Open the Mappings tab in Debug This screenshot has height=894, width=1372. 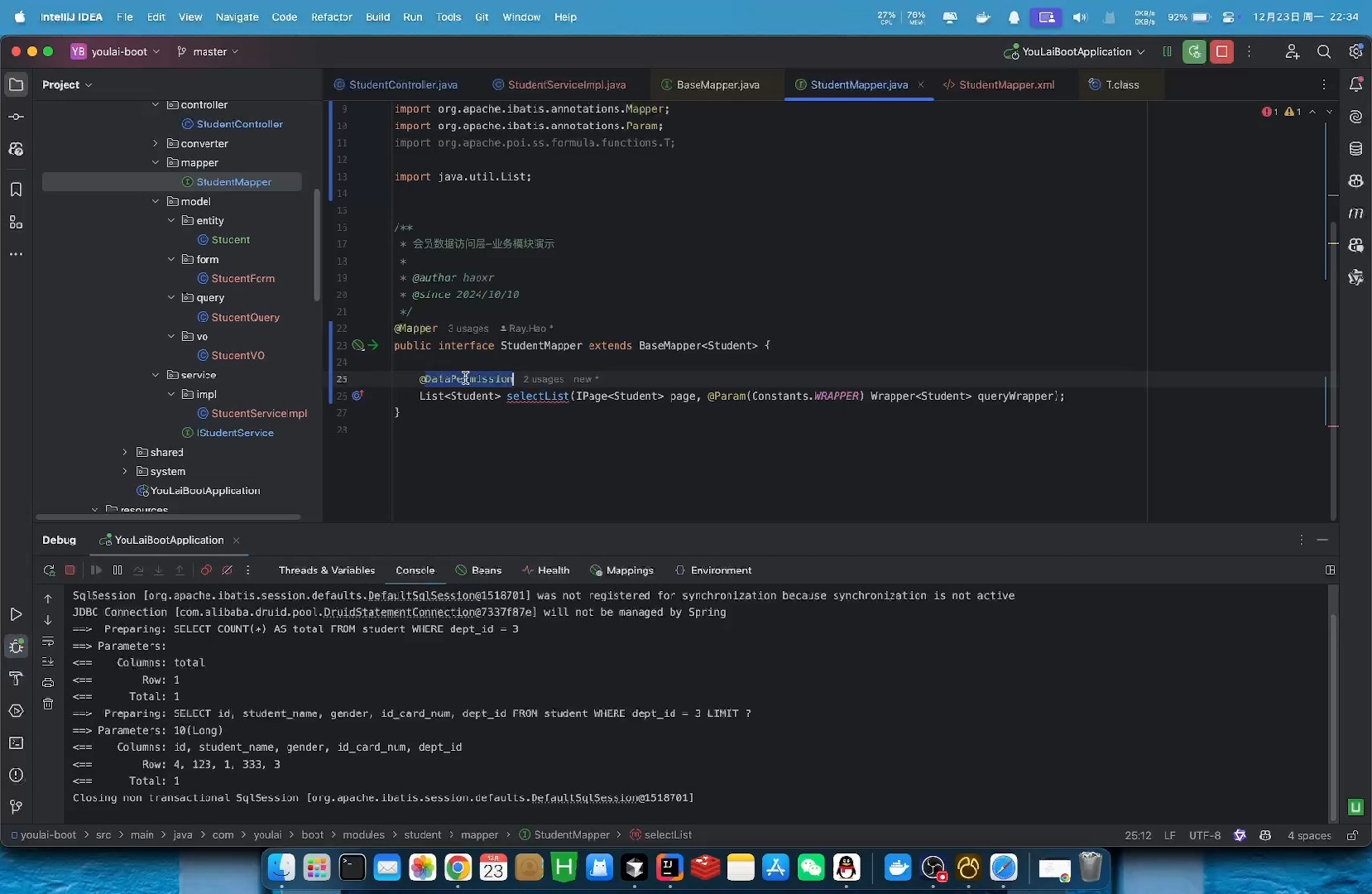tap(621, 570)
